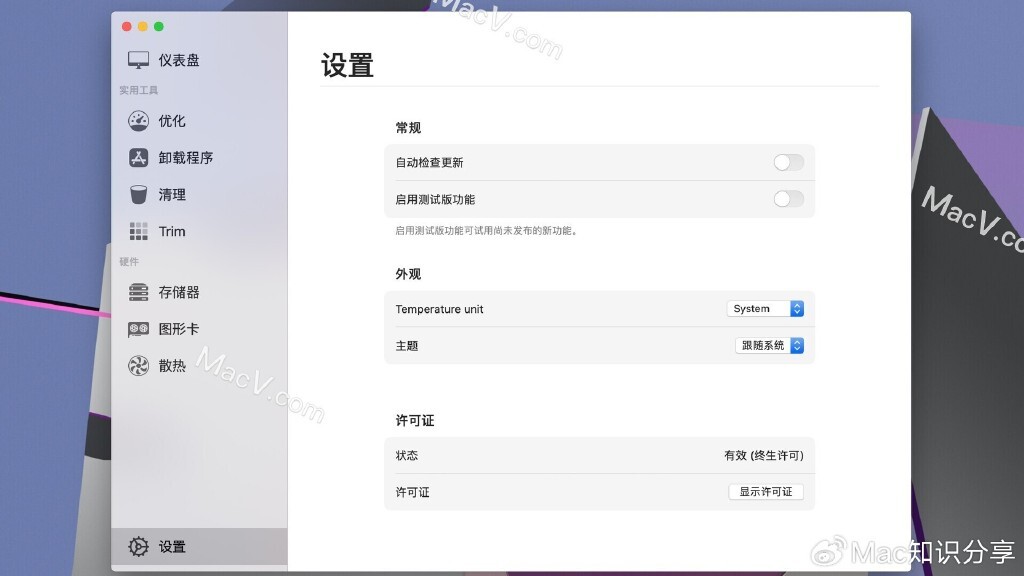This screenshot has width=1024, height=576.
Task: Select the 优化 gauge icon
Action: pyautogui.click(x=138, y=121)
